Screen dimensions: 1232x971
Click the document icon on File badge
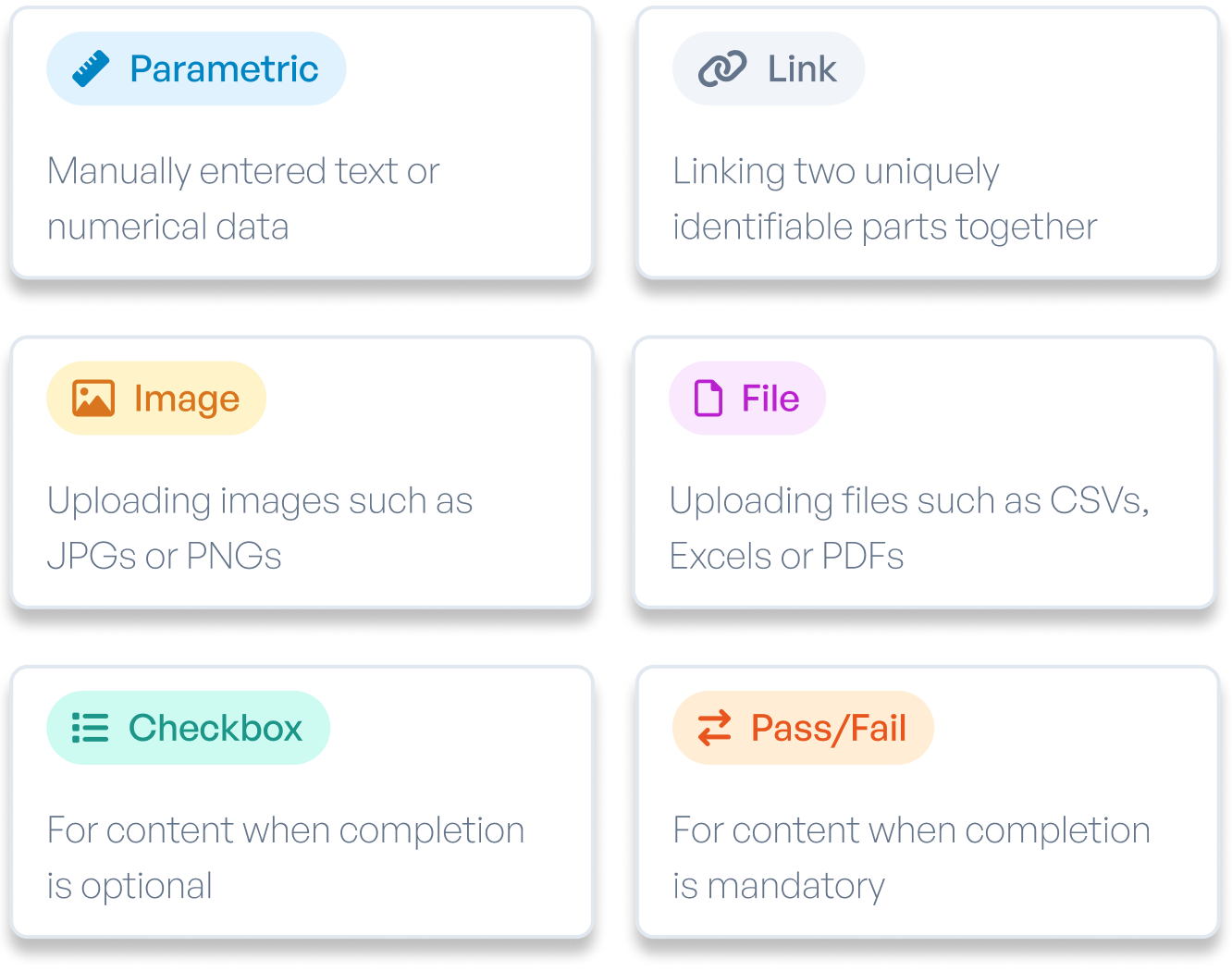708,399
